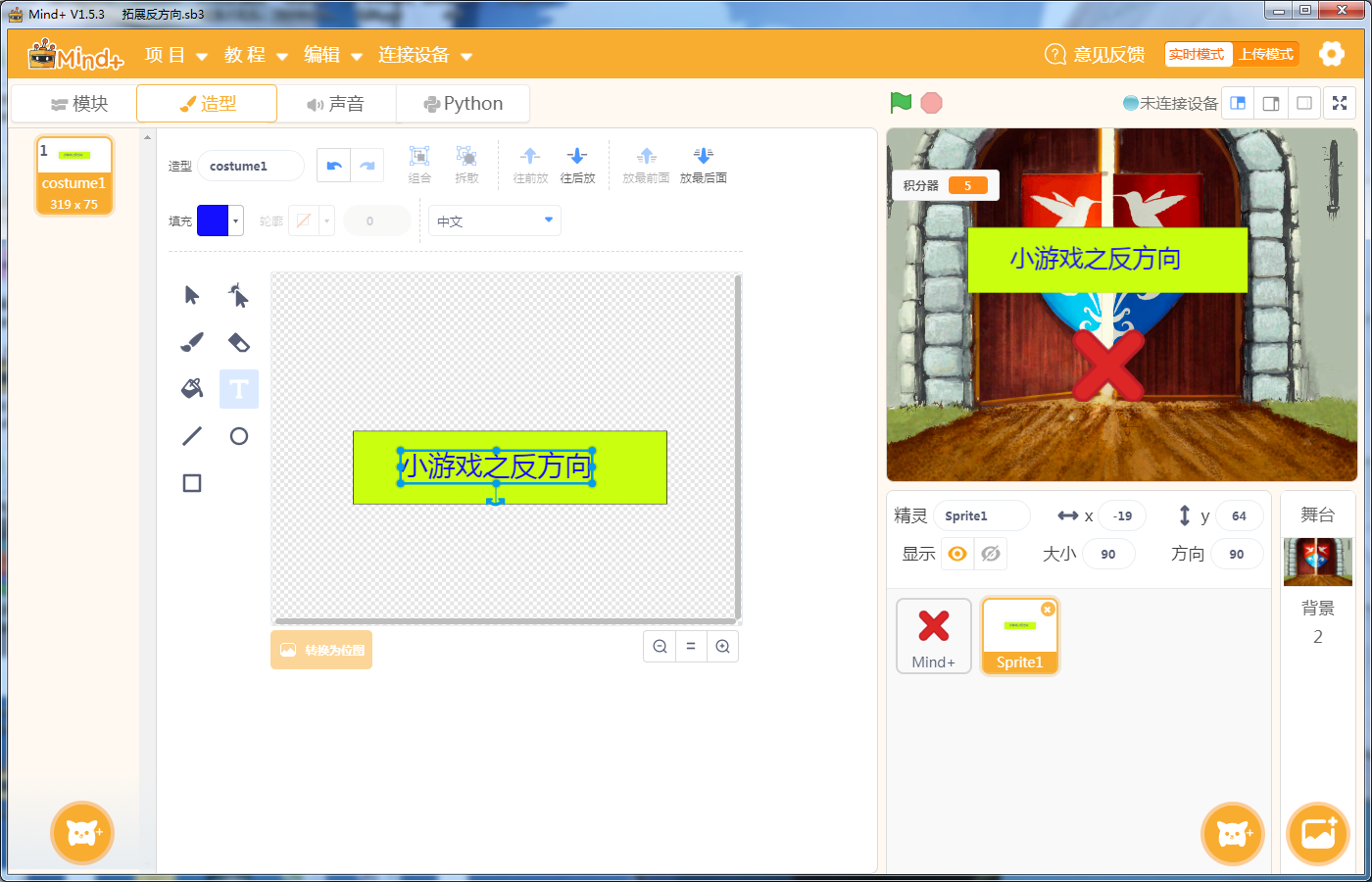1372x882 pixels.
Task: Click 意见反馈 feedback link
Action: coord(1095,54)
